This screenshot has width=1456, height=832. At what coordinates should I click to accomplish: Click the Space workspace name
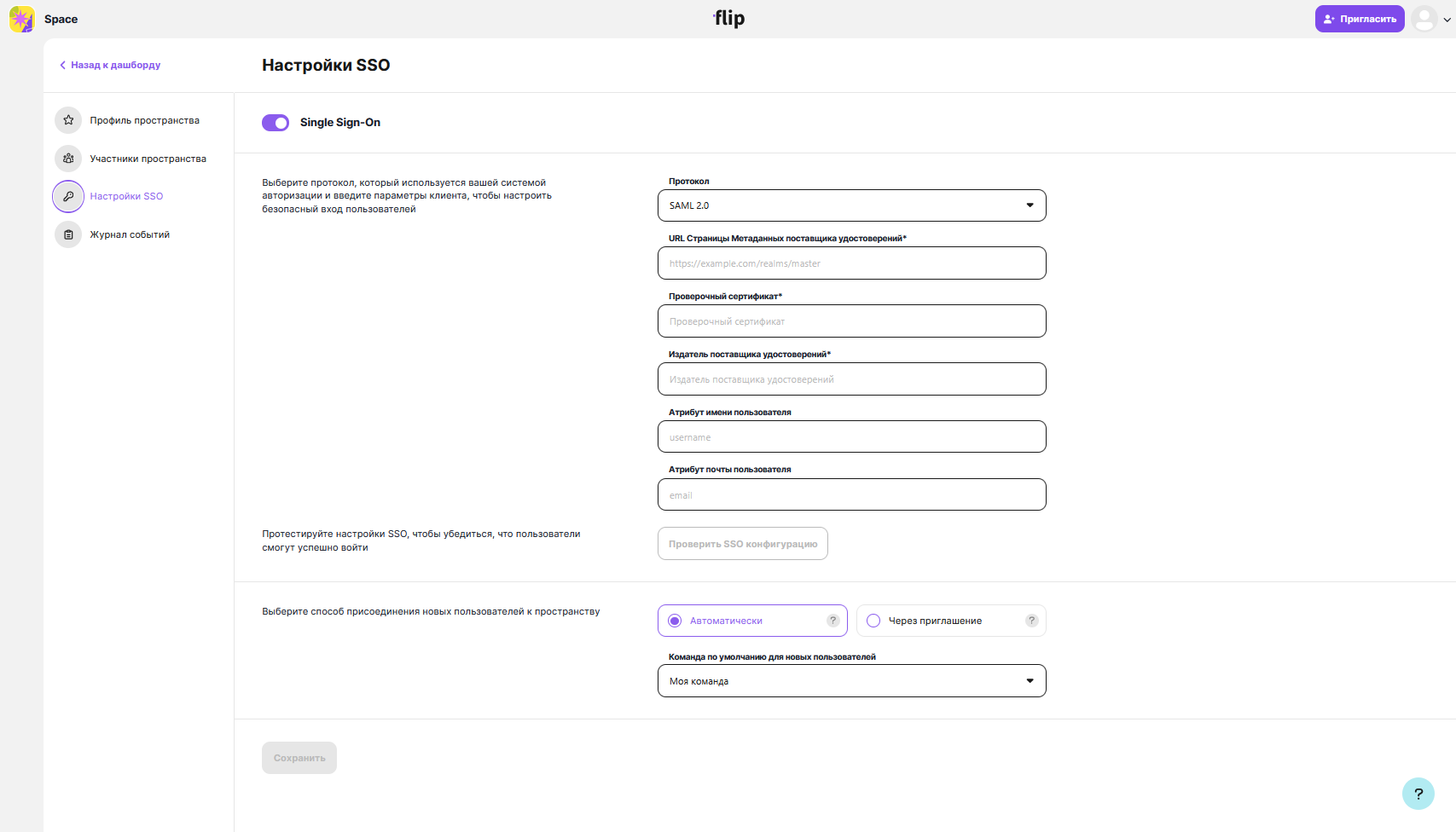click(61, 19)
